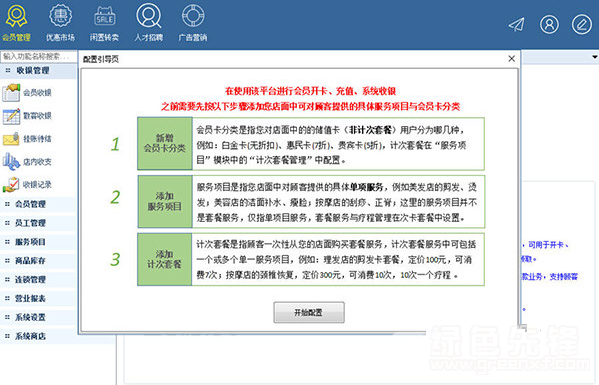Viewport: 599px width, 385px height.
Task: Click the function name search field
Action: tap(38, 57)
